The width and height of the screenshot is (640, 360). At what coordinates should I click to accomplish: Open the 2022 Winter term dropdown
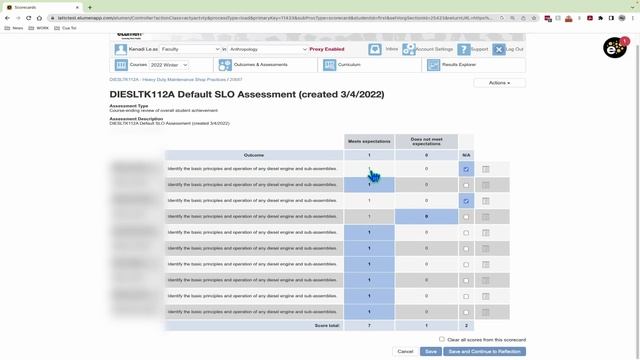[169, 65]
